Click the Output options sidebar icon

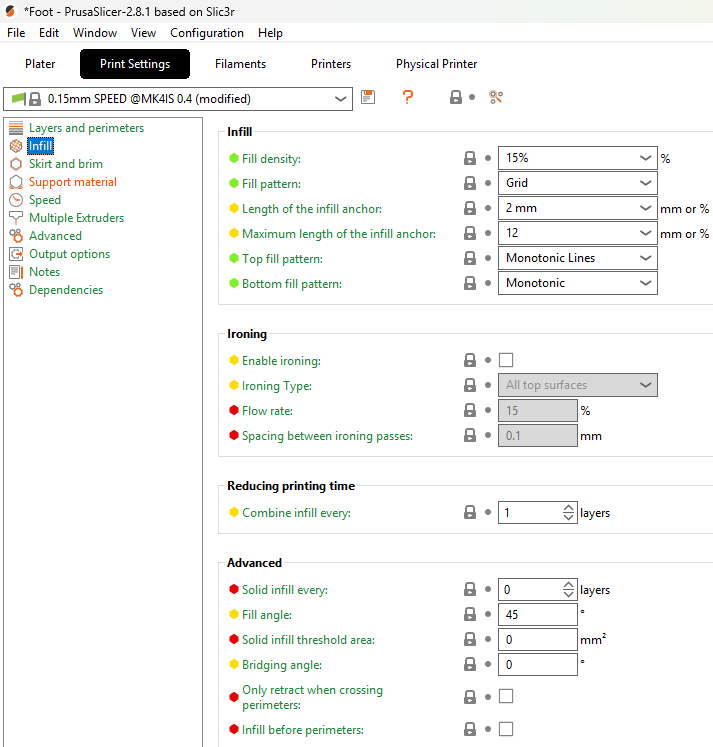click(16, 254)
